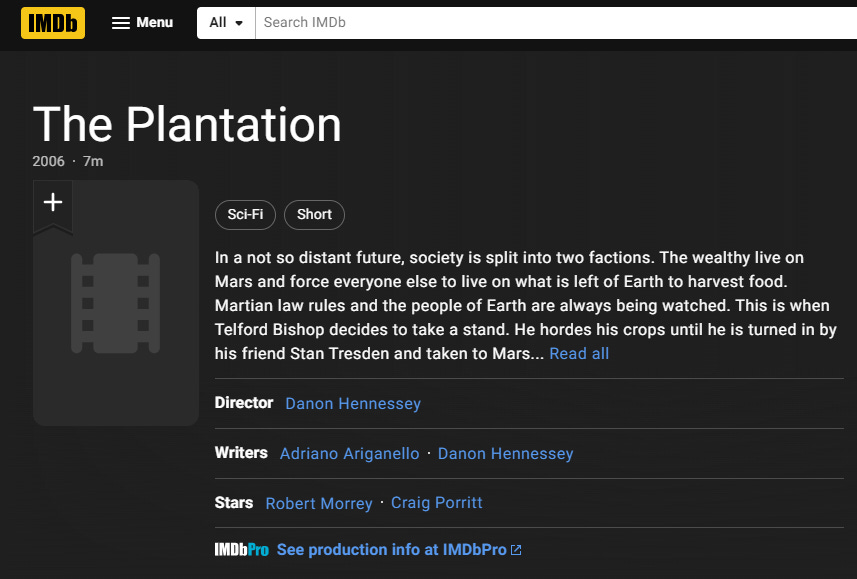This screenshot has height=579, width=857.
Task: Click the Stars label
Action: tap(234, 502)
